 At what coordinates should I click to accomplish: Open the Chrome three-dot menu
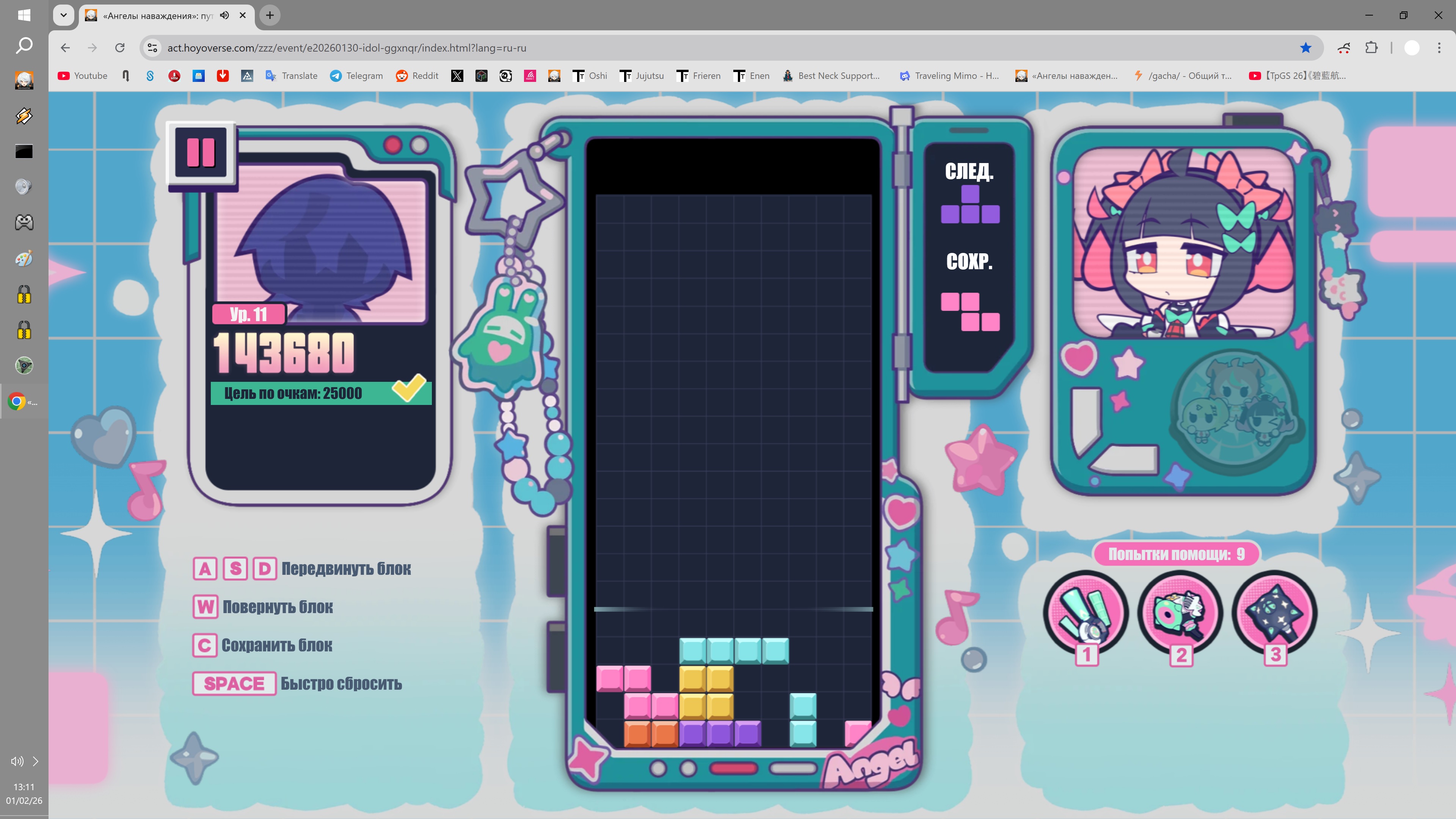point(1439,48)
